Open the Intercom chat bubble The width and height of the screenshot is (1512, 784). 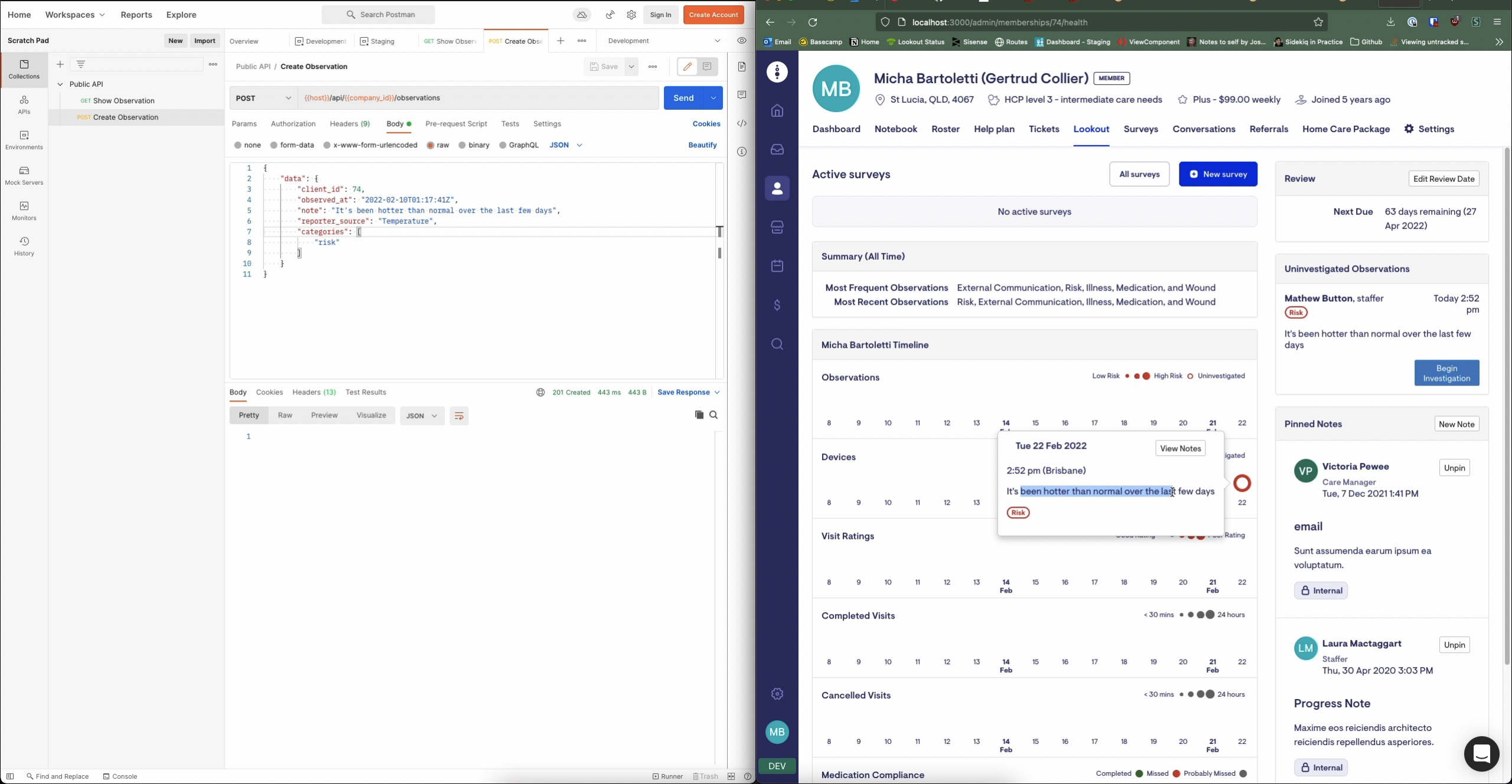1481,753
